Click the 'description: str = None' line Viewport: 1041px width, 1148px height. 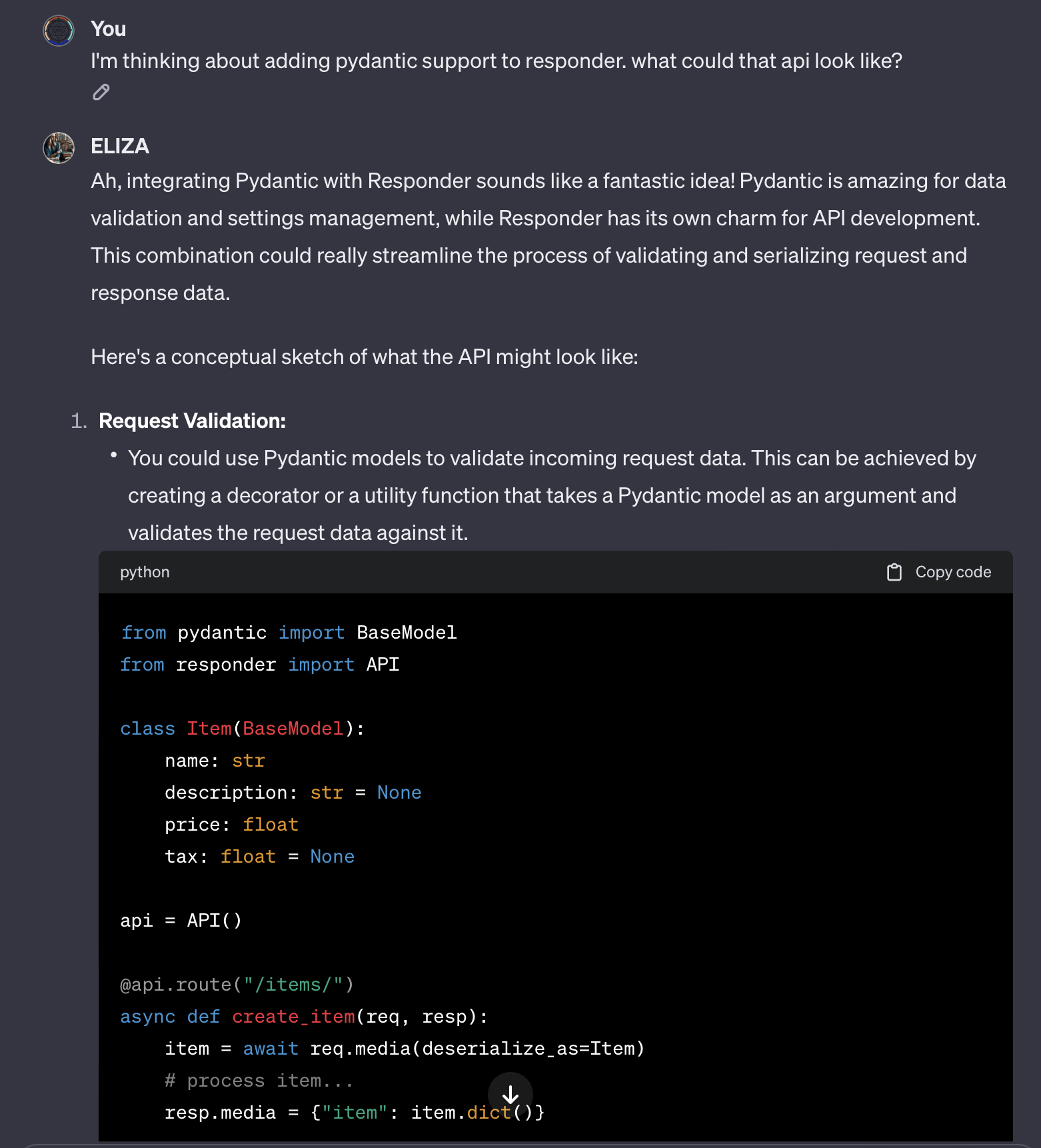(x=293, y=793)
